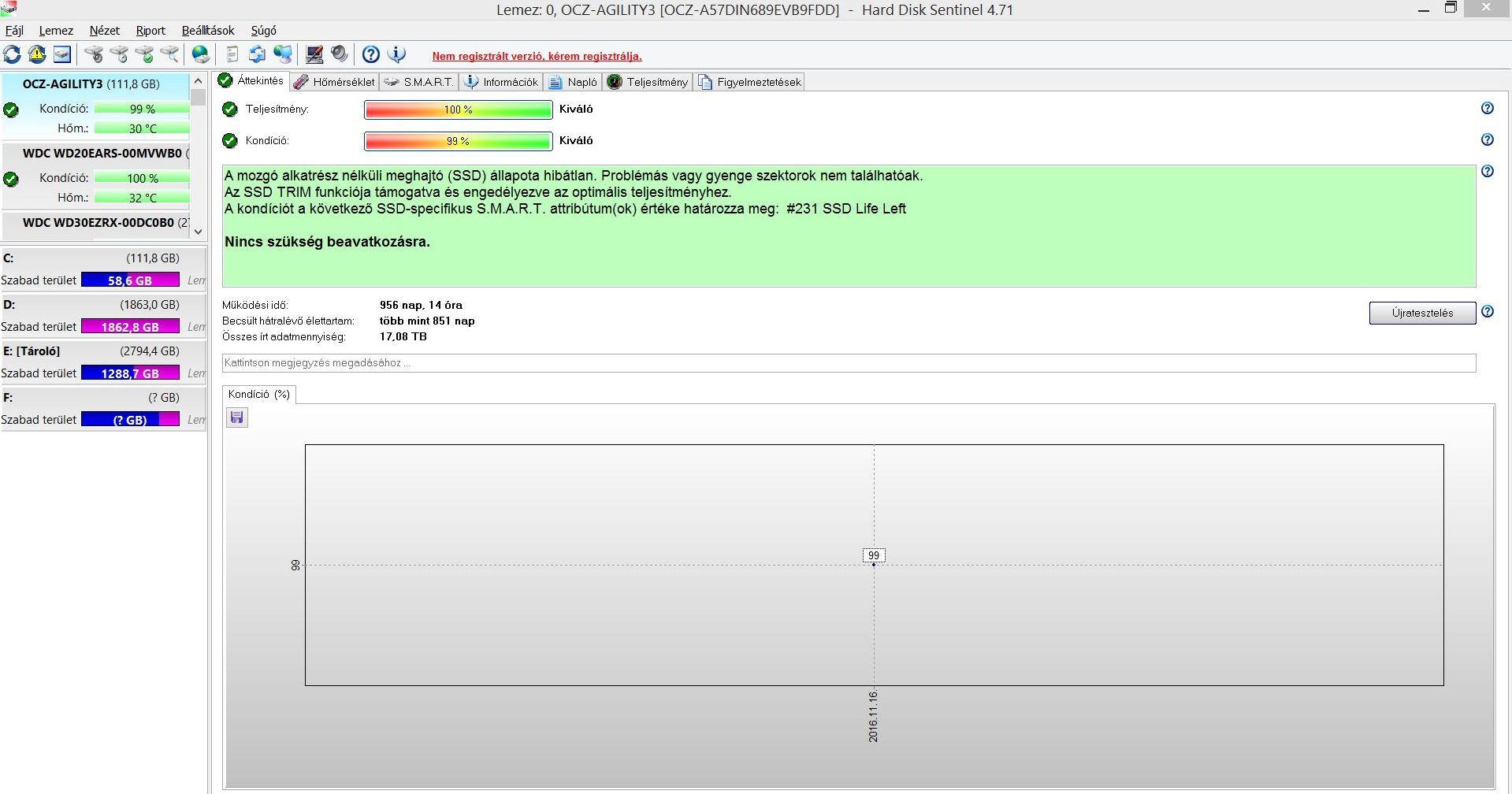This screenshot has width=1512, height=794.
Task: Click the disk with magnifying glass icon
Action: point(169,54)
